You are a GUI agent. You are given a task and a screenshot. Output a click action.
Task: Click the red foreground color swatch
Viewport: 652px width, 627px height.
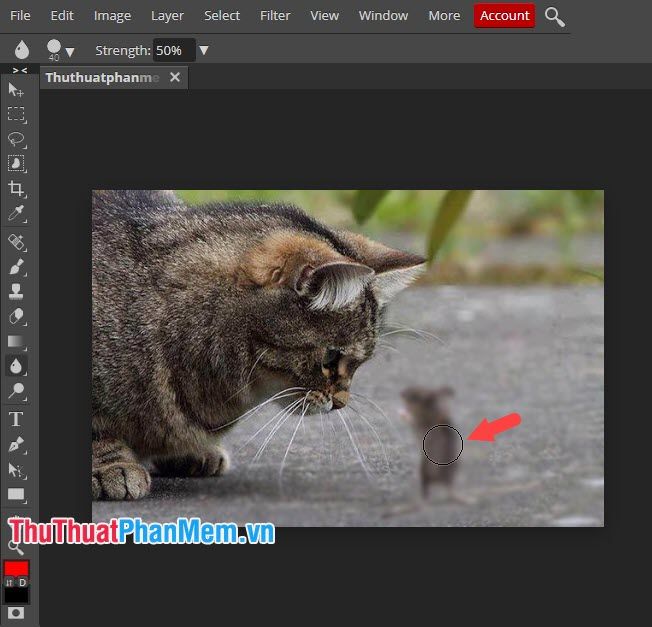click(x=16, y=569)
